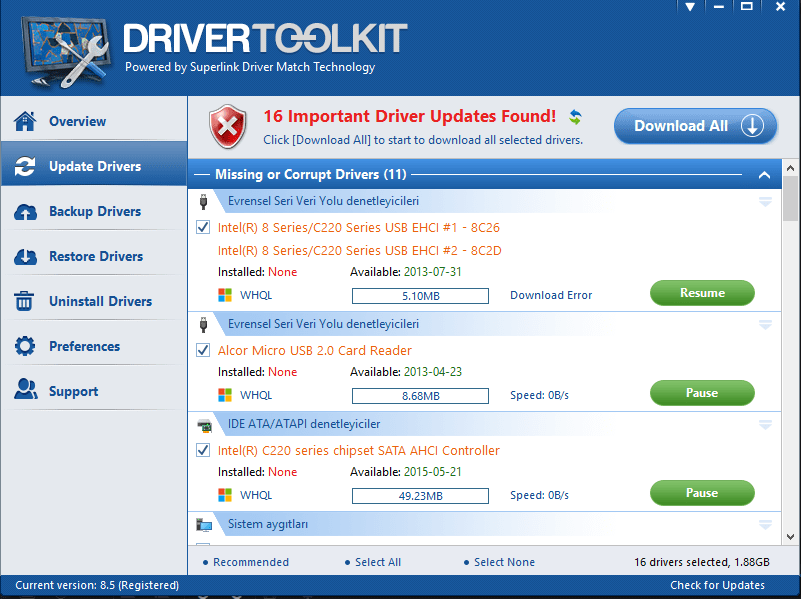Click the green rescan arrows icon

[x=575, y=117]
